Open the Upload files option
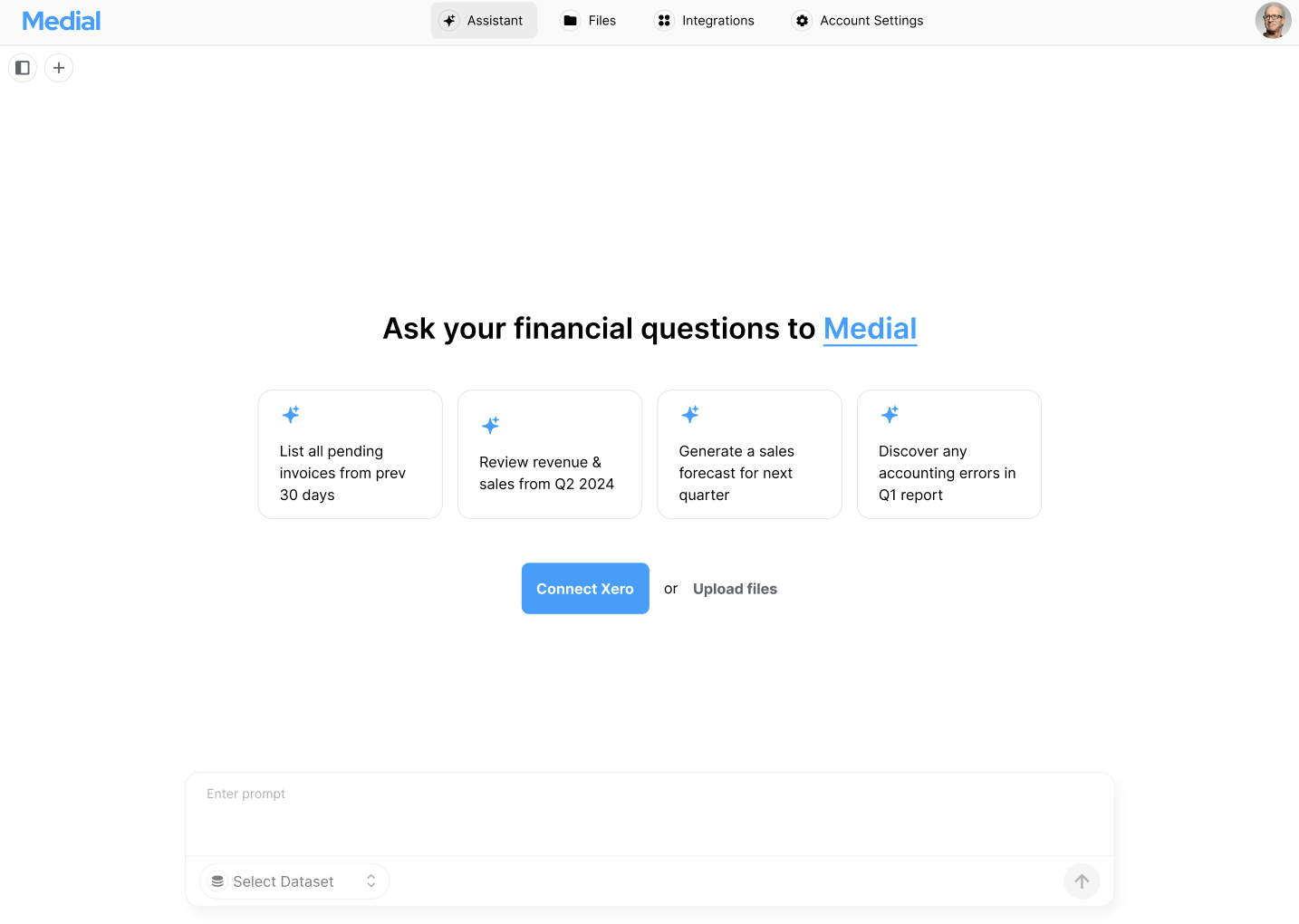The height and width of the screenshot is (924, 1299). [735, 589]
